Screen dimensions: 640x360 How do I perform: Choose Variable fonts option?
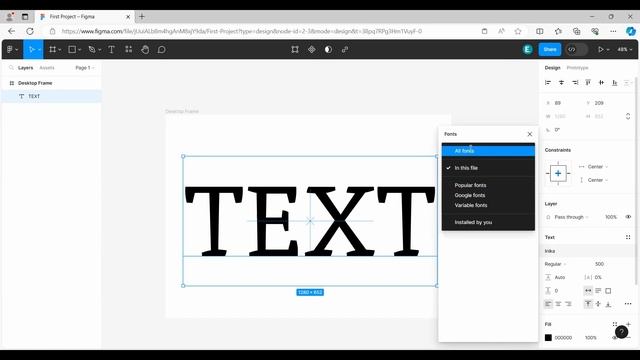point(488,205)
